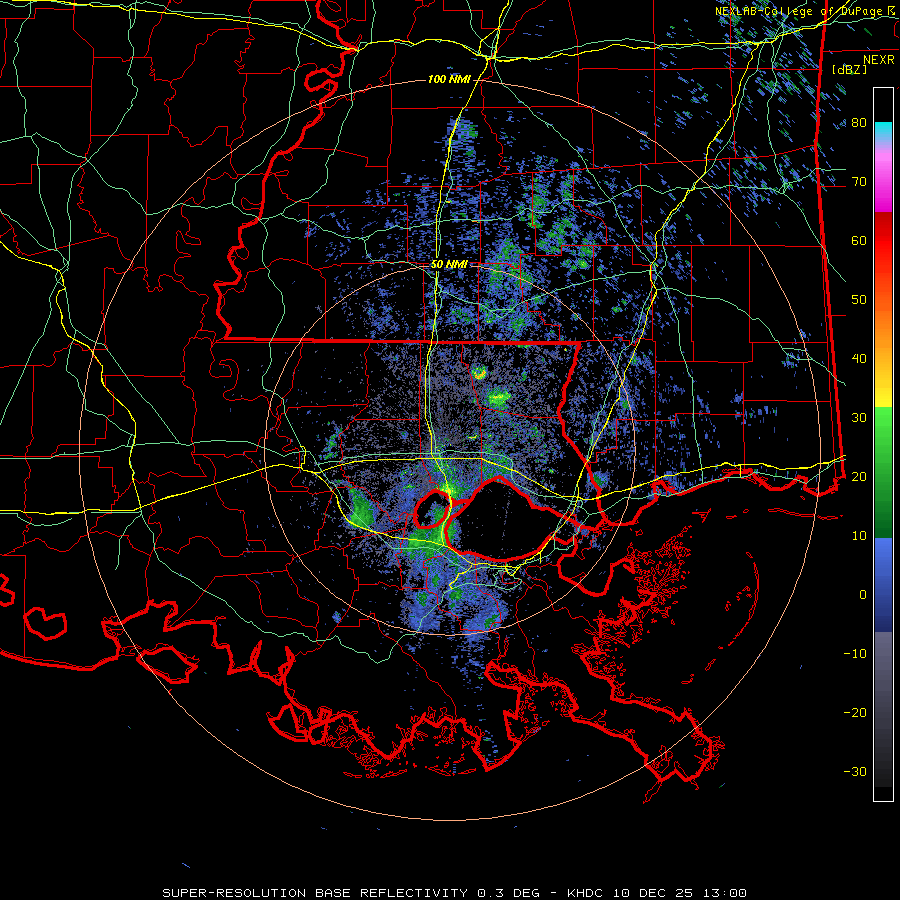
Task: Click the 20 dBZ scale label
Action: [859, 477]
